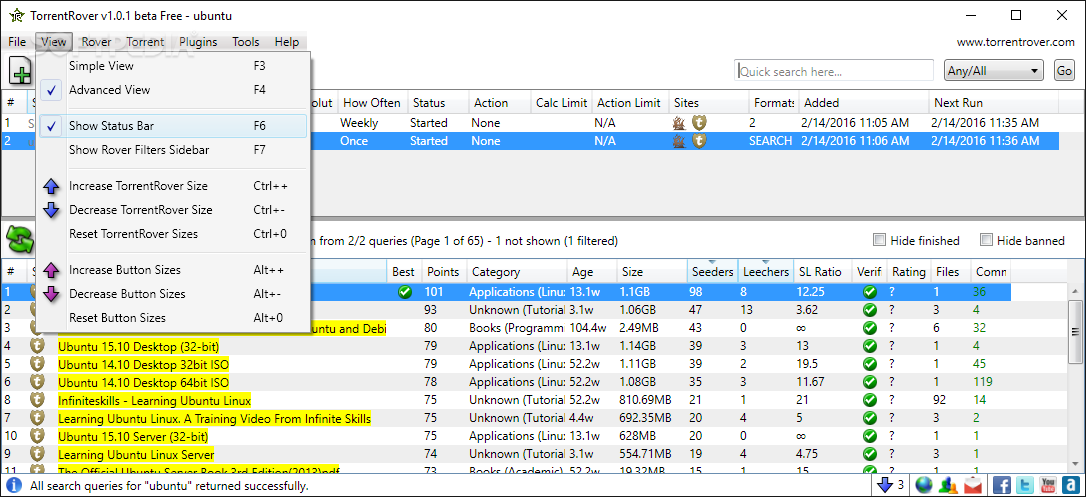Click shield site icon in Once row
This screenshot has height=497, width=1086.
pos(700,141)
